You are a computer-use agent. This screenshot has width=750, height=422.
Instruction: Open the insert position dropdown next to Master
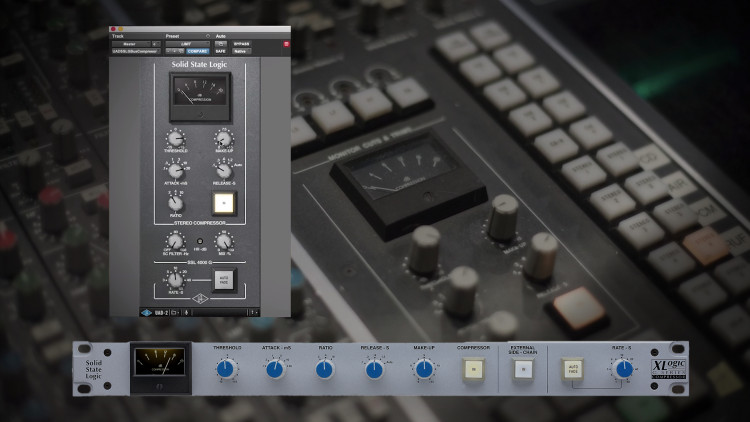point(156,44)
